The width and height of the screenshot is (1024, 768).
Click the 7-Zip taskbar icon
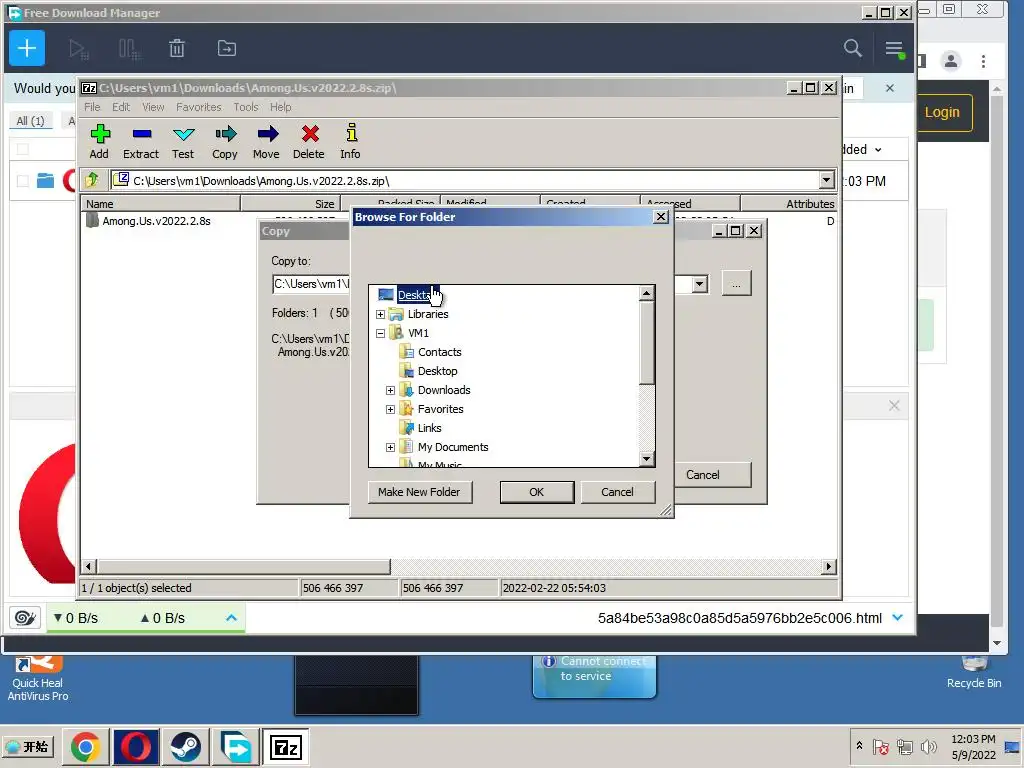285,747
